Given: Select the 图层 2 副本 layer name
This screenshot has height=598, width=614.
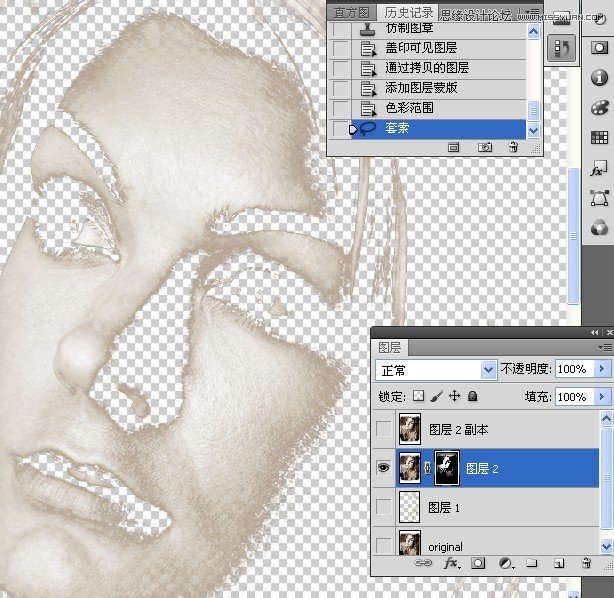Looking at the screenshot, I should (x=459, y=430).
